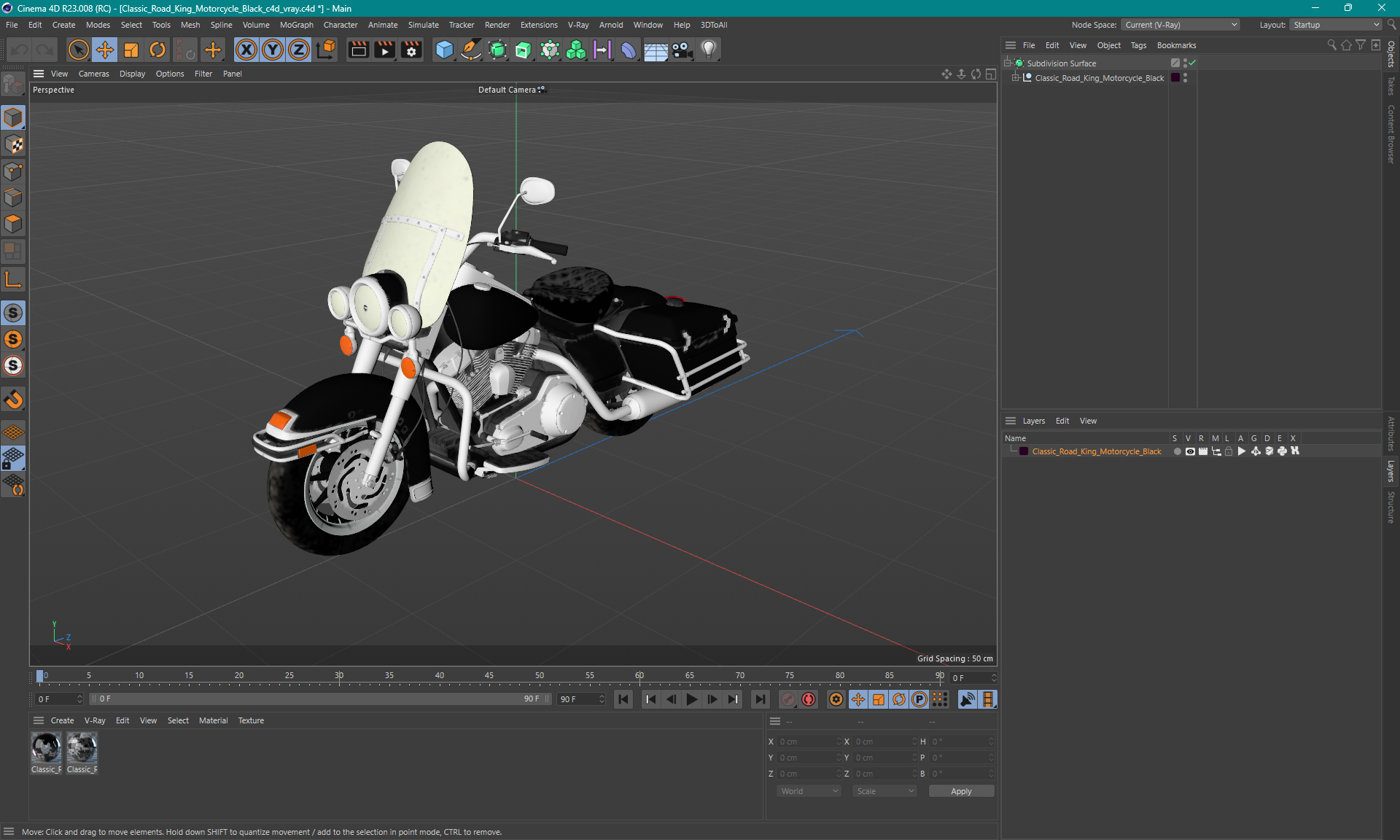The height and width of the screenshot is (840, 1400).
Task: Expand Classic_Road_King_Motorcycle_Black object node
Action: (1015, 78)
